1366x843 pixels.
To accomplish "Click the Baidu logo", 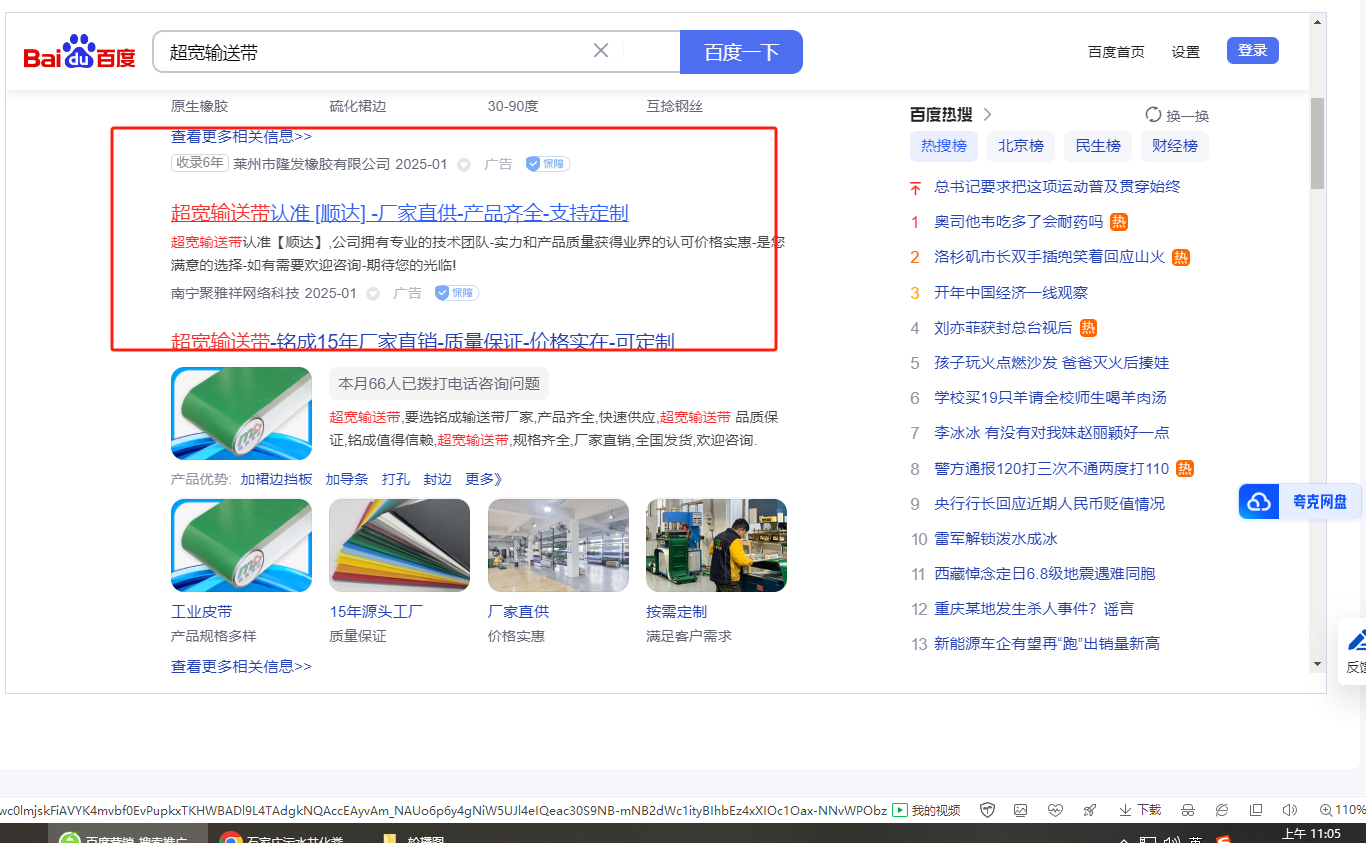I will tap(80, 53).
